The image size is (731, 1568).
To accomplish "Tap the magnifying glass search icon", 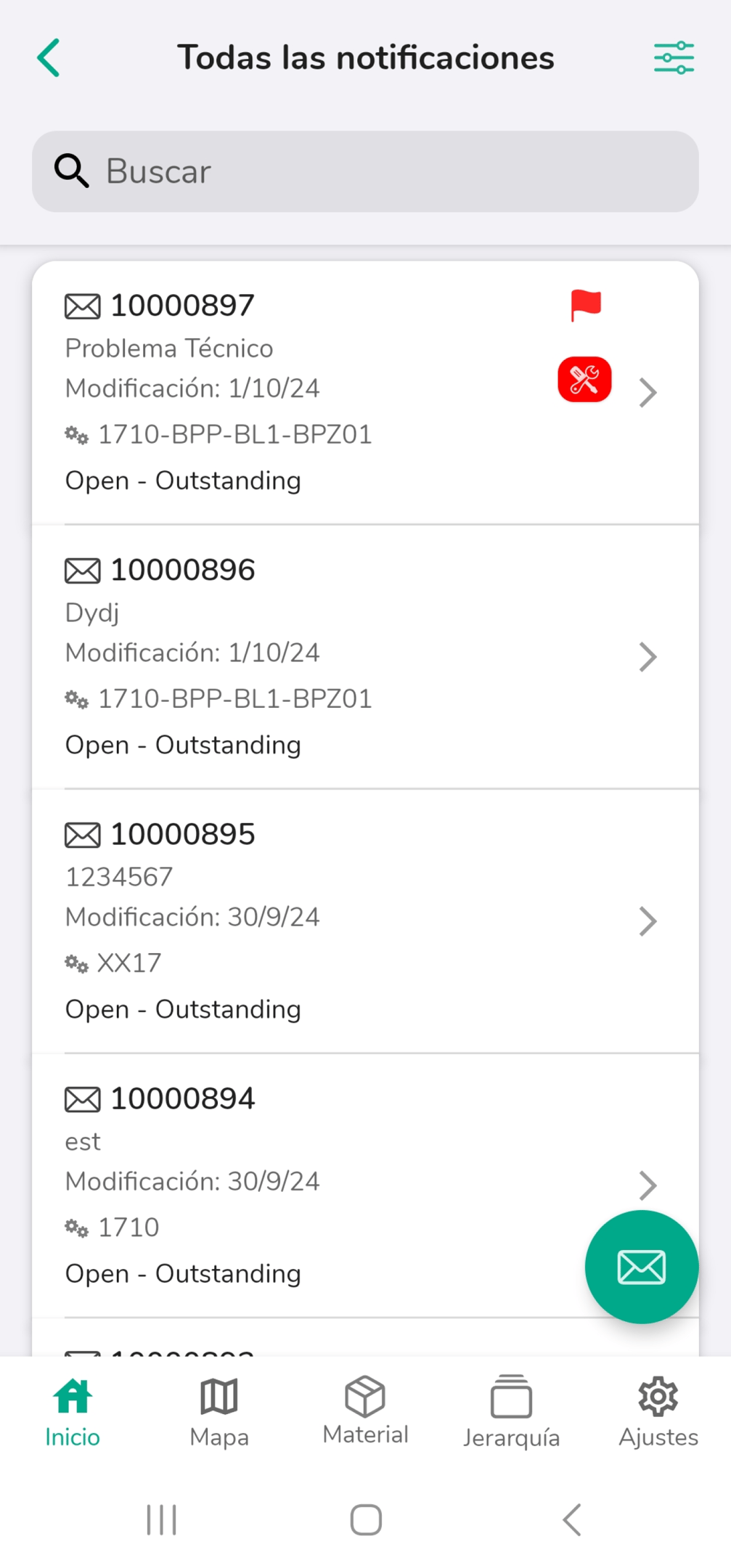I will [71, 171].
